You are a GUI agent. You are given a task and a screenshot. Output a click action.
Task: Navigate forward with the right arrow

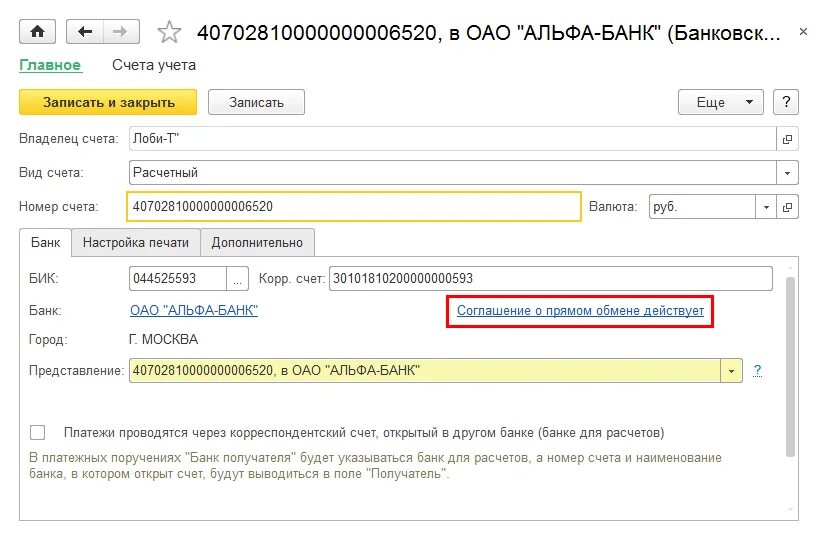pos(121,32)
